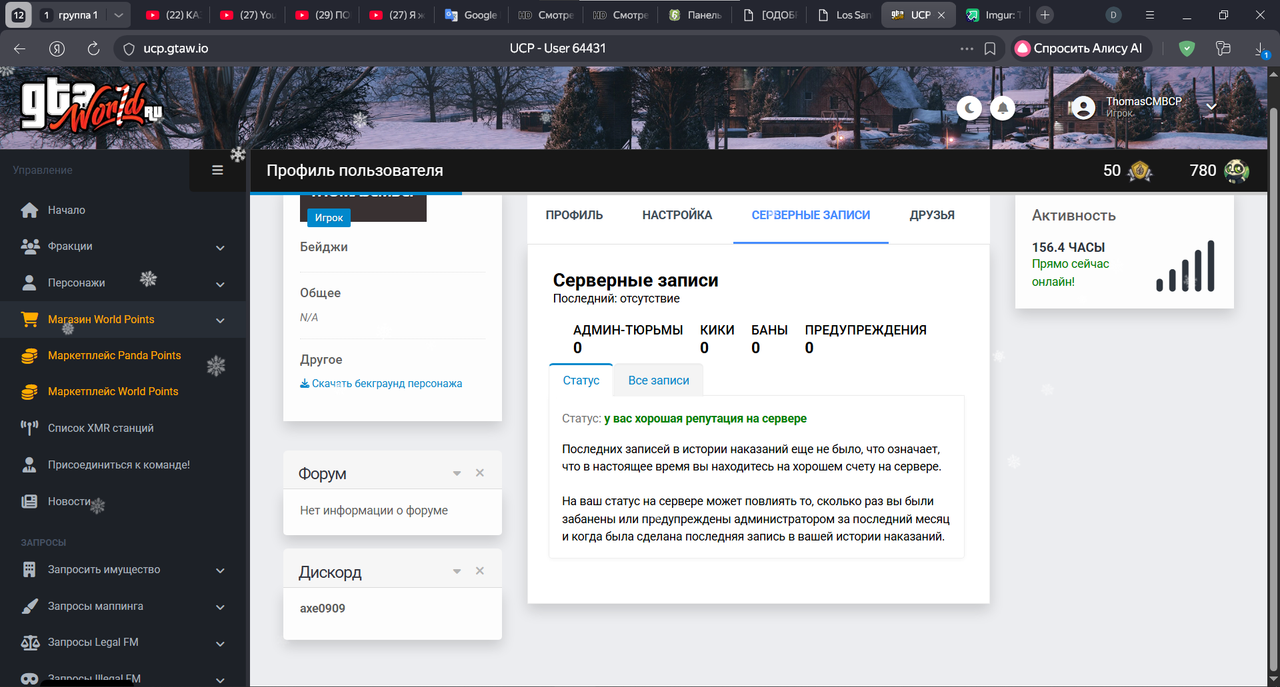Image resolution: width=1280 pixels, height=687 pixels.
Task: Open Новости sidebar link
Action: tap(69, 501)
